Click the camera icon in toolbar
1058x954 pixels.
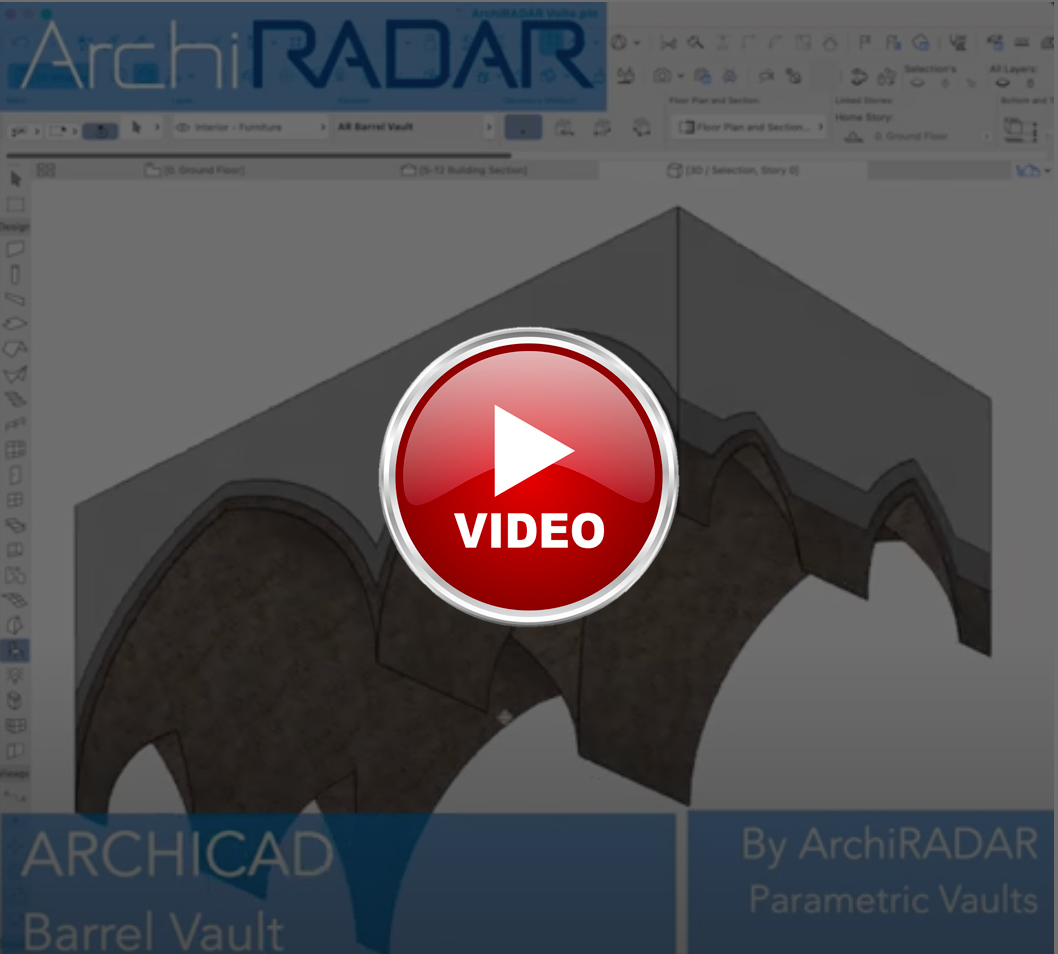click(662, 76)
